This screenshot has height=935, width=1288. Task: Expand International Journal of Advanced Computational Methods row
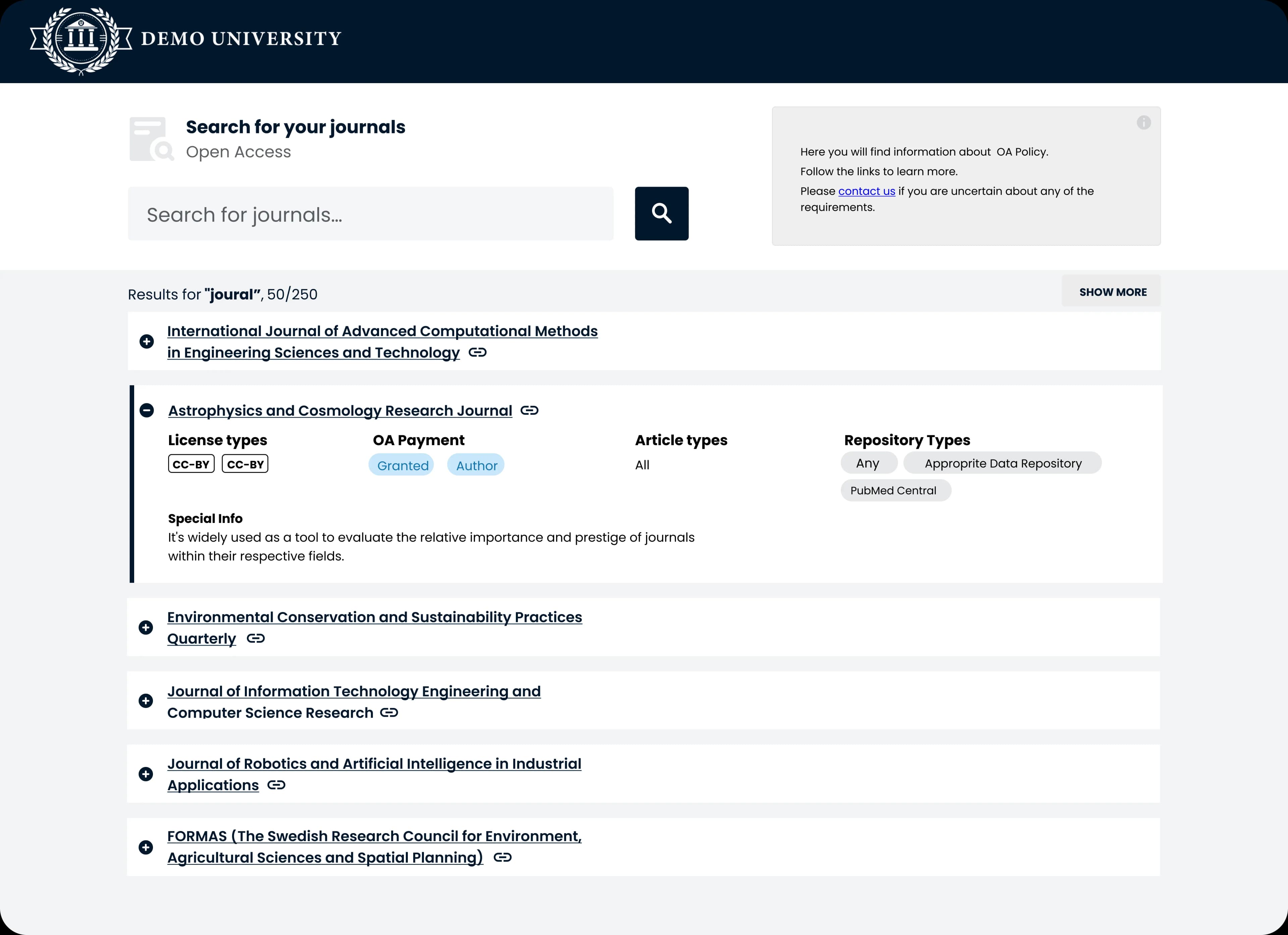point(147,341)
